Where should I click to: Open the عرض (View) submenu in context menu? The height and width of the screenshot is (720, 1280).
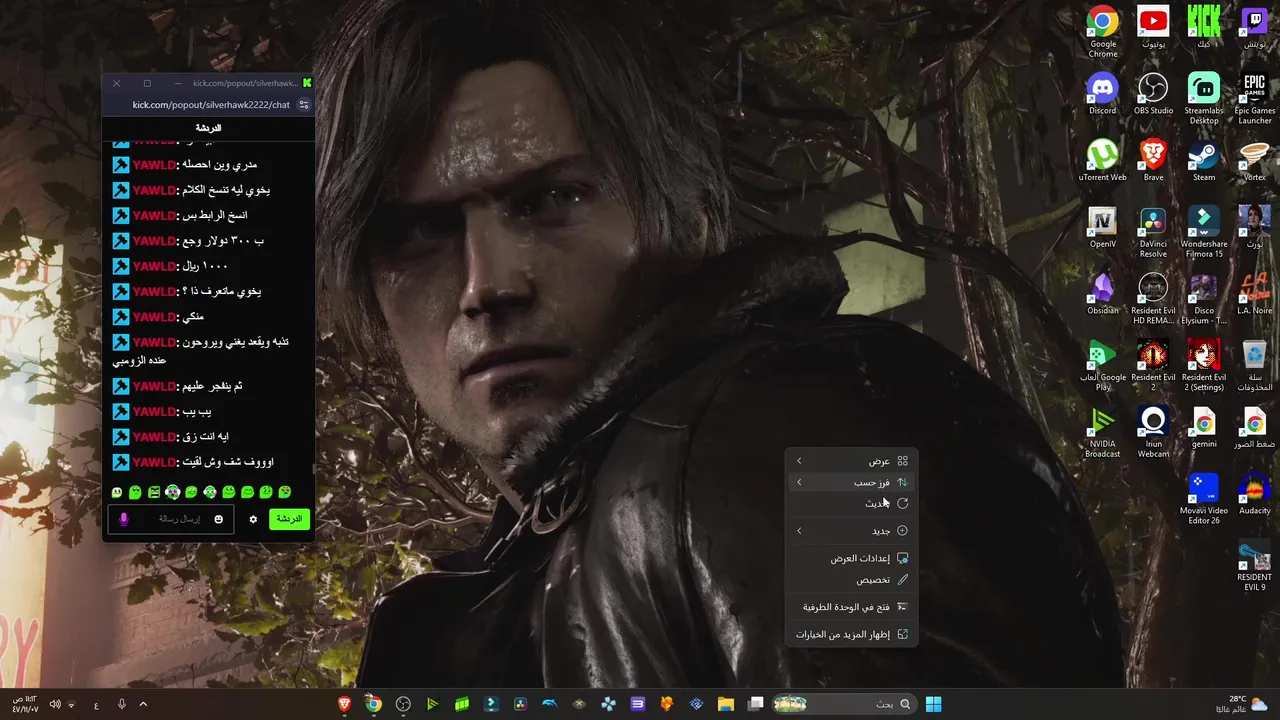pyautogui.click(x=851, y=461)
